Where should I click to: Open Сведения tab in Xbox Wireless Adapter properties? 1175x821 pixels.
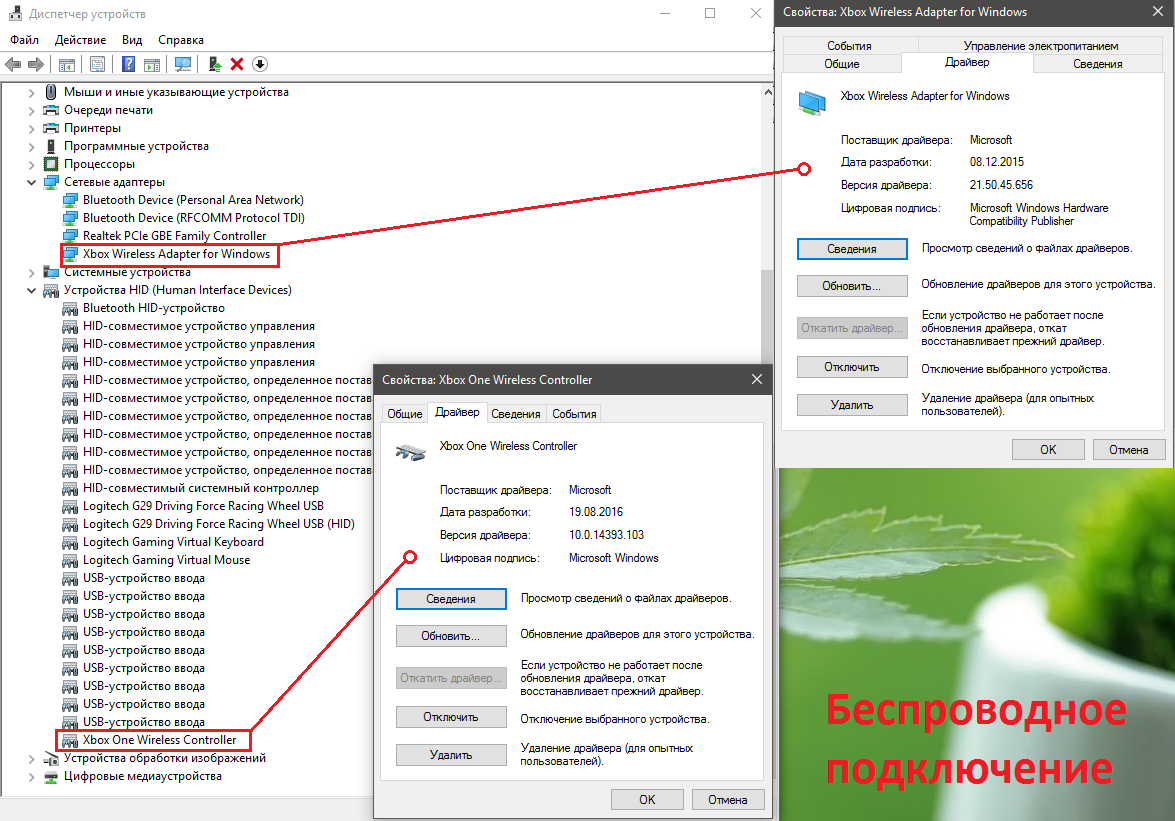tap(1097, 64)
